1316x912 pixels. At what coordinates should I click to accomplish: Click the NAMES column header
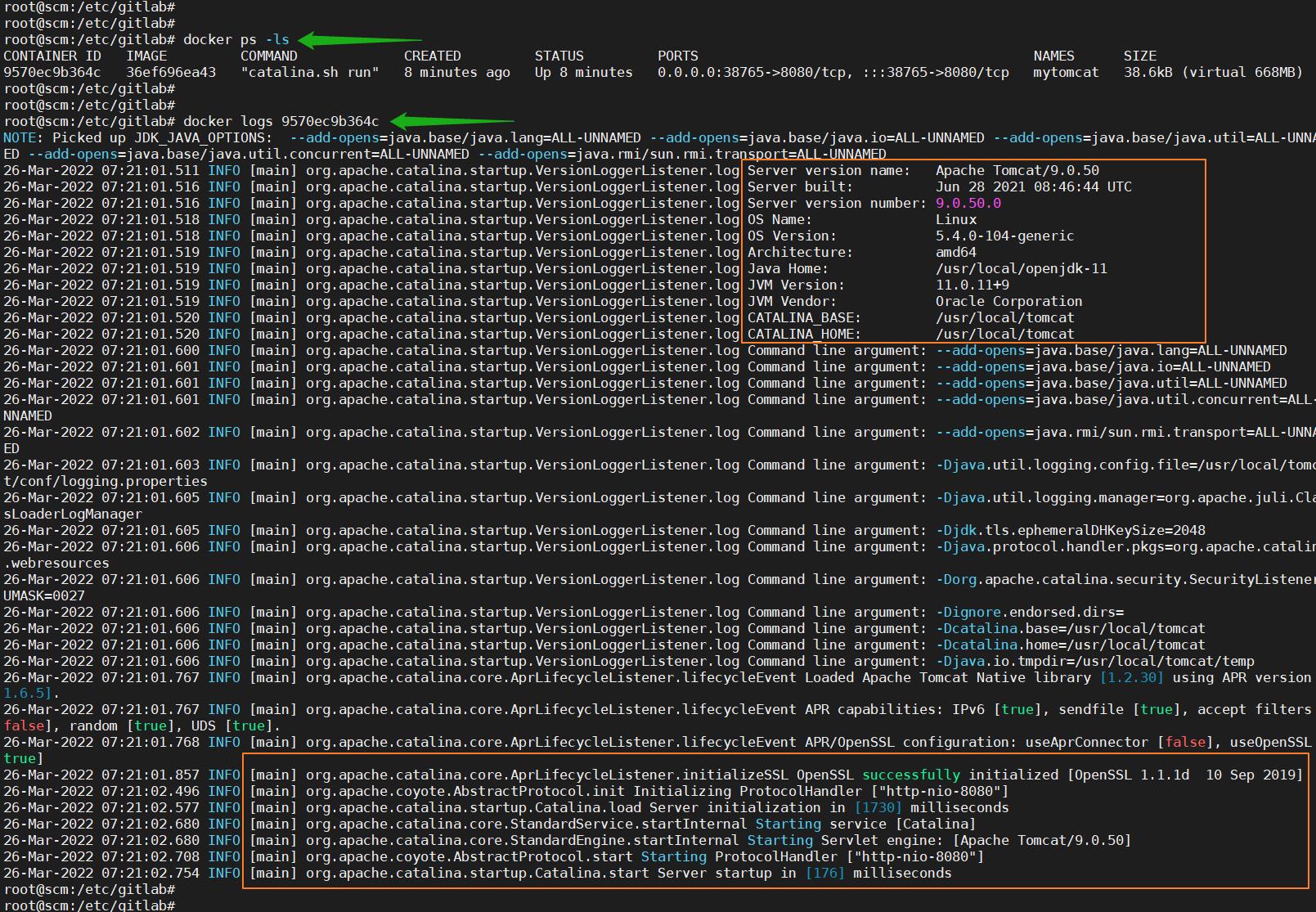pos(1054,56)
